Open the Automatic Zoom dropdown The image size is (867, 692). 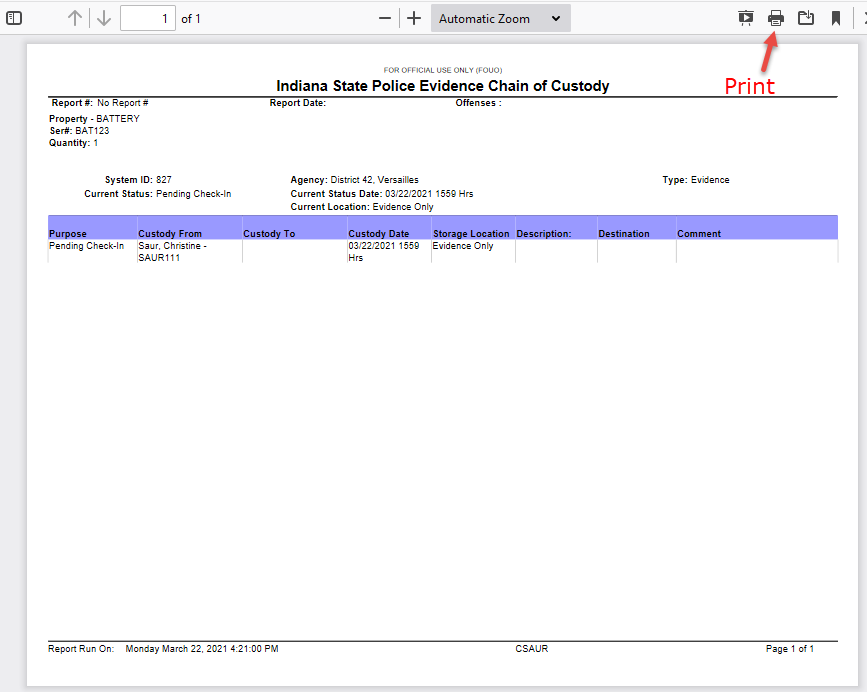click(500, 18)
